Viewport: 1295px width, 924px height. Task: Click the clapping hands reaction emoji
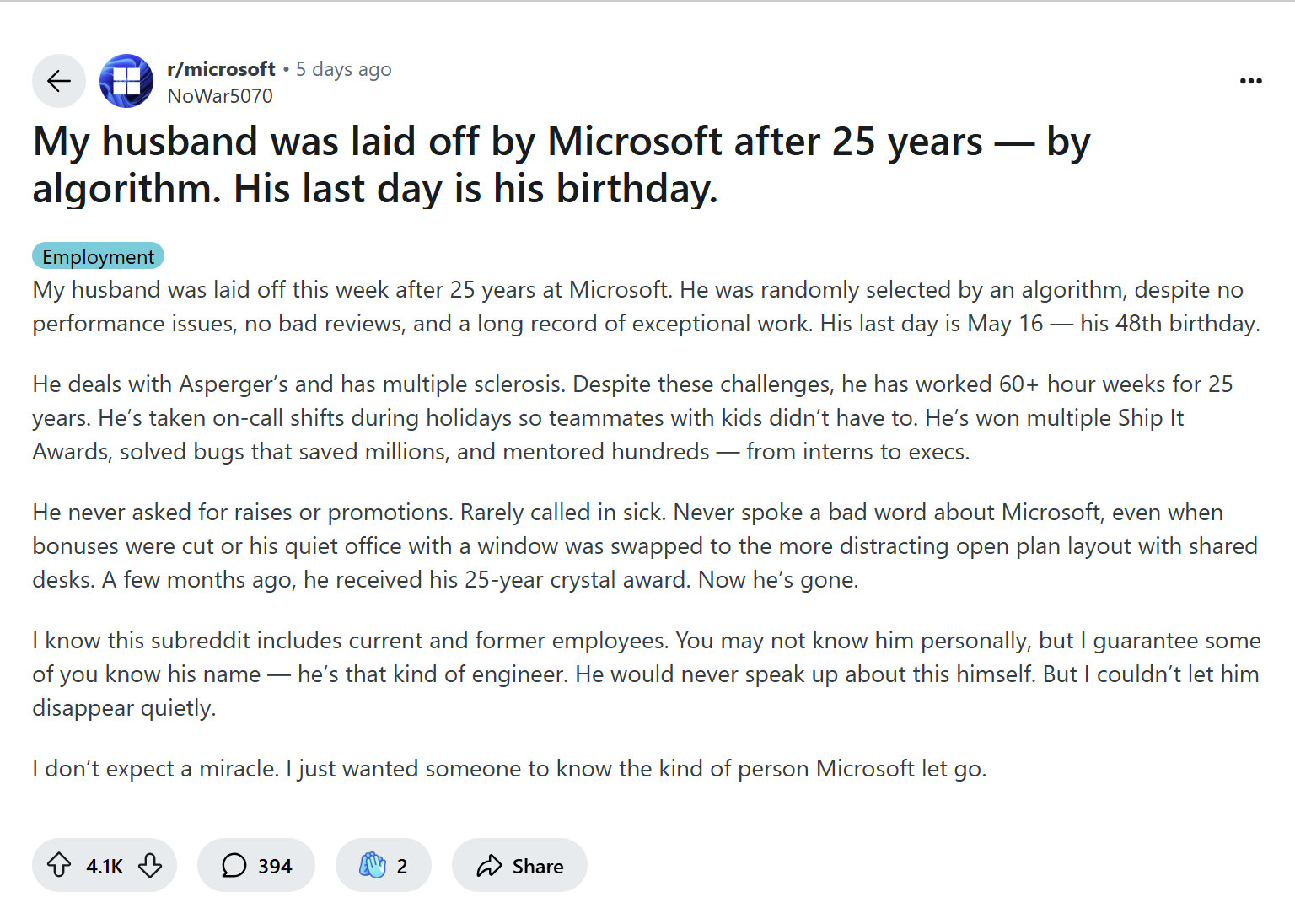[371, 865]
